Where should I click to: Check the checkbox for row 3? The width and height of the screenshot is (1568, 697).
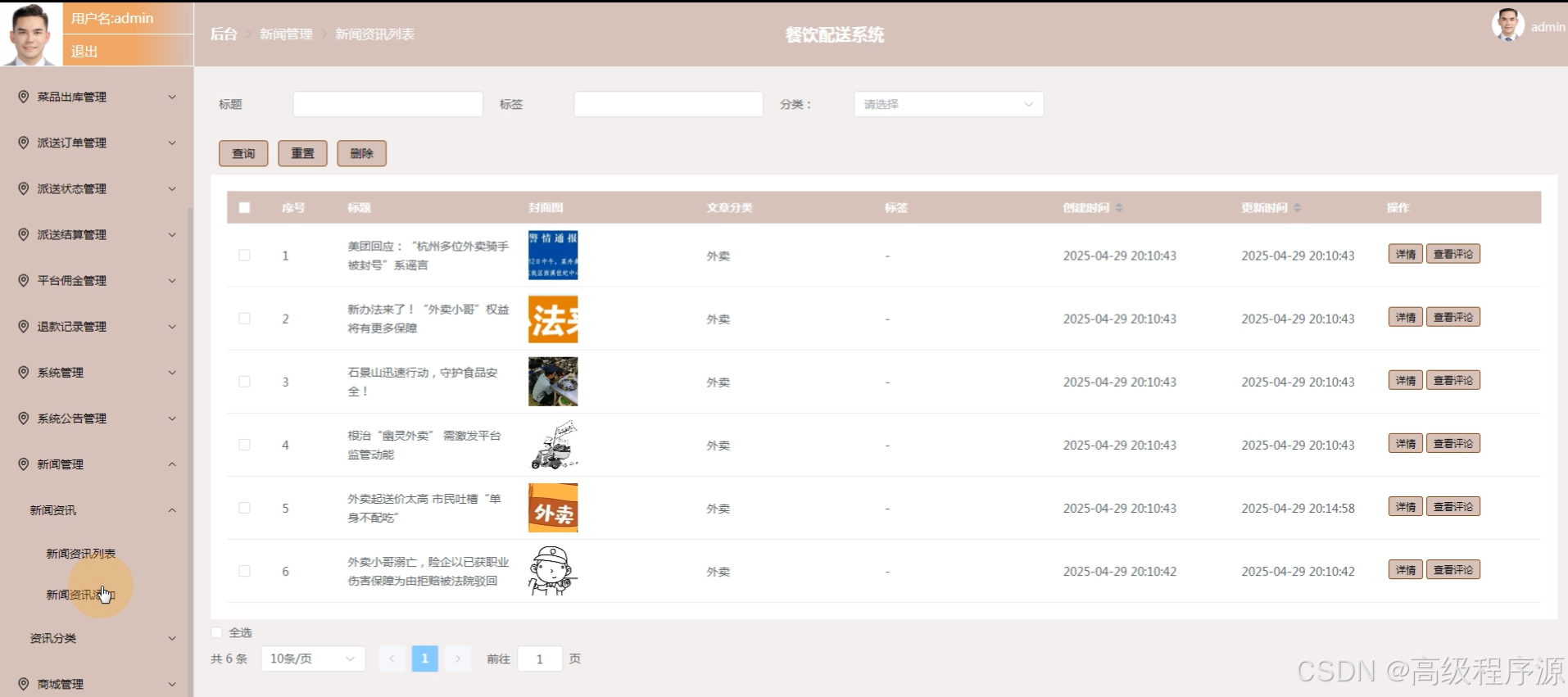pos(244,382)
